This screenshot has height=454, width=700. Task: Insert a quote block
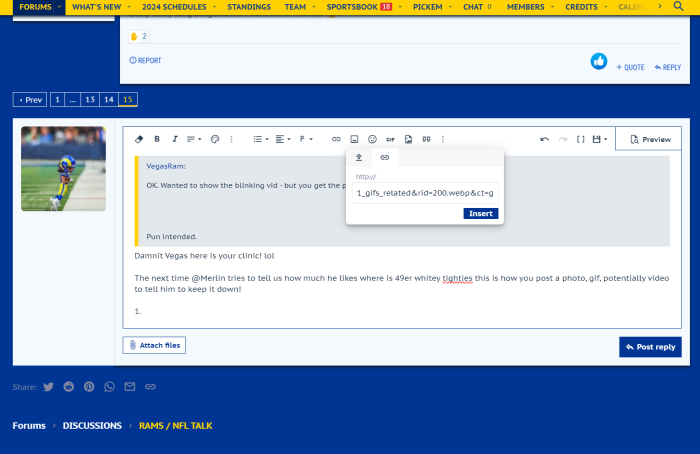tap(426, 139)
